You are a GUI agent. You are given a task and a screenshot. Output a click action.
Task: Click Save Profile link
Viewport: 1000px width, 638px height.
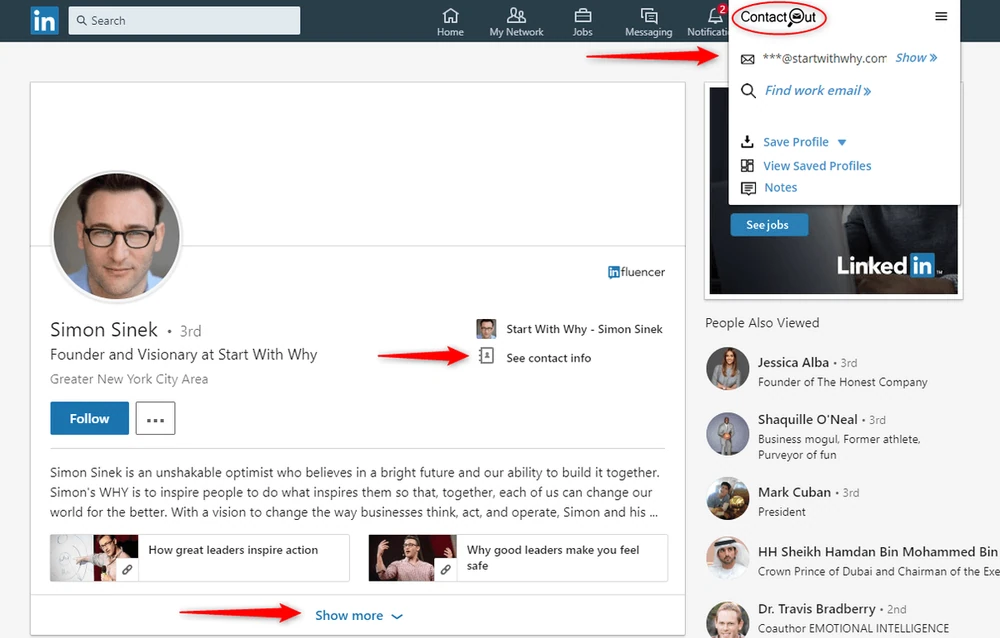(x=796, y=142)
